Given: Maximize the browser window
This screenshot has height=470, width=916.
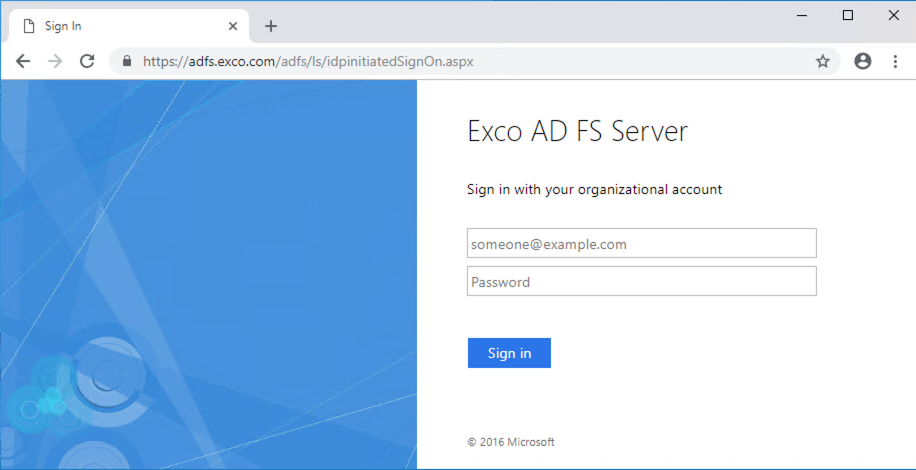Looking at the screenshot, I should [x=848, y=15].
